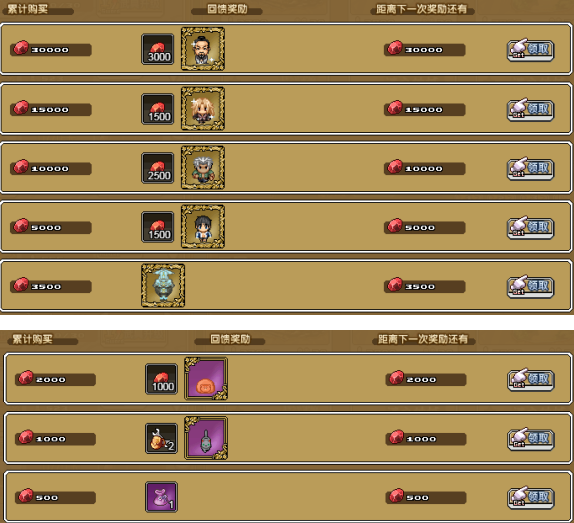Image resolution: width=574 pixels, height=523 pixels.
Task: Click the 2500 ruby reward icon
Action: pos(158,168)
